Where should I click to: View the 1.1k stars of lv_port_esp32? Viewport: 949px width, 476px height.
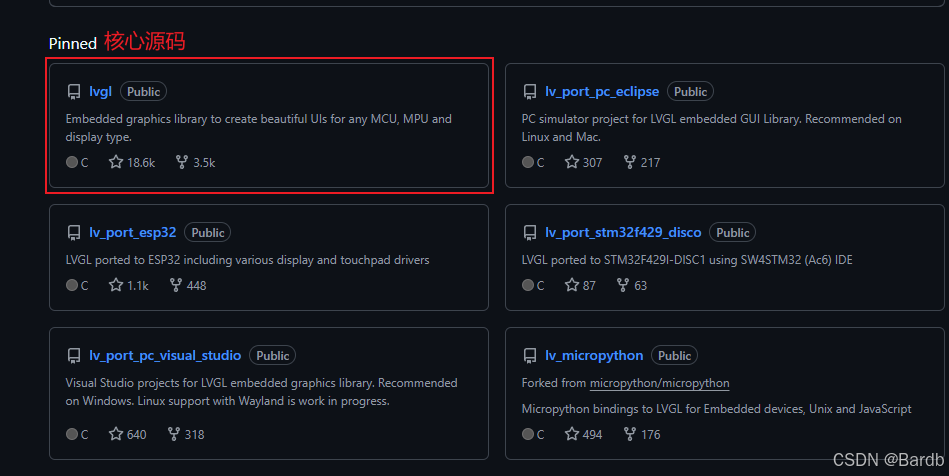pyautogui.click(x=128, y=285)
